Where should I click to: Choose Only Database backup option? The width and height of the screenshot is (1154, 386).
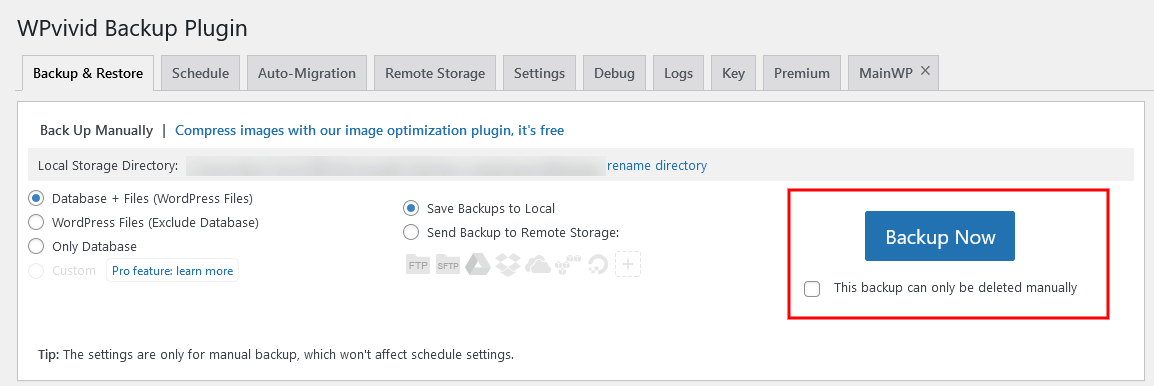pos(35,246)
